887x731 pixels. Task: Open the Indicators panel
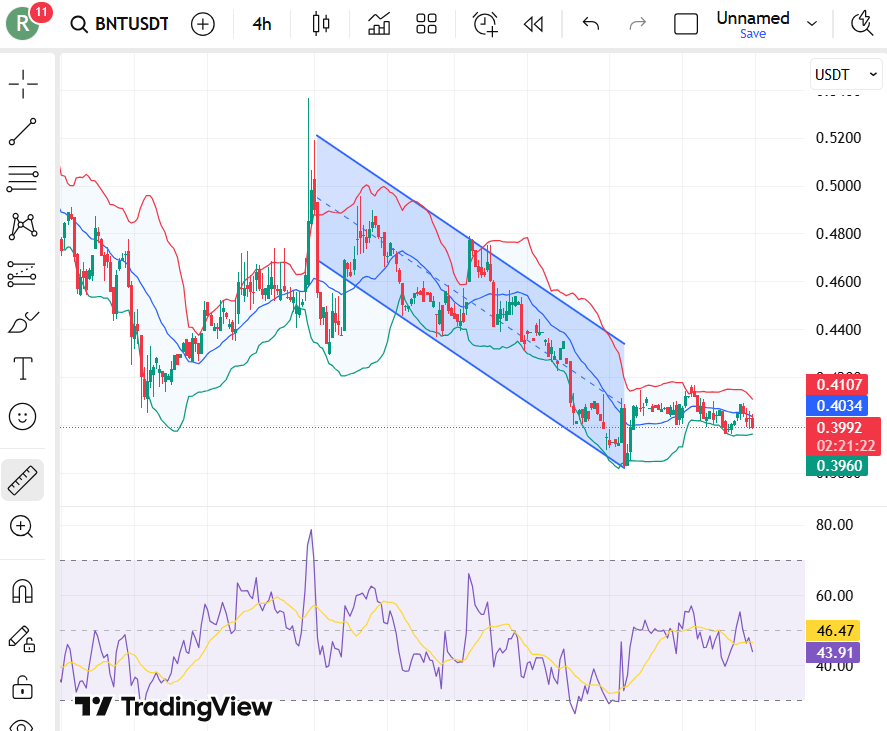[378, 23]
